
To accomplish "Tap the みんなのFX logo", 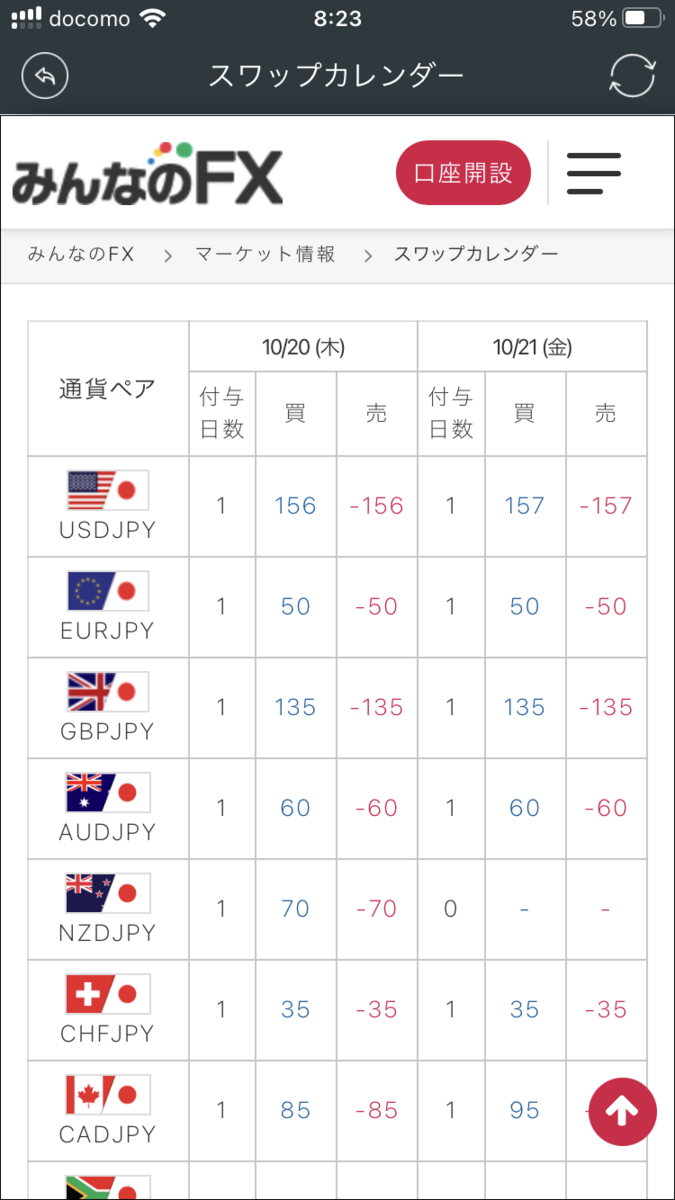I will pyautogui.click(x=146, y=172).
